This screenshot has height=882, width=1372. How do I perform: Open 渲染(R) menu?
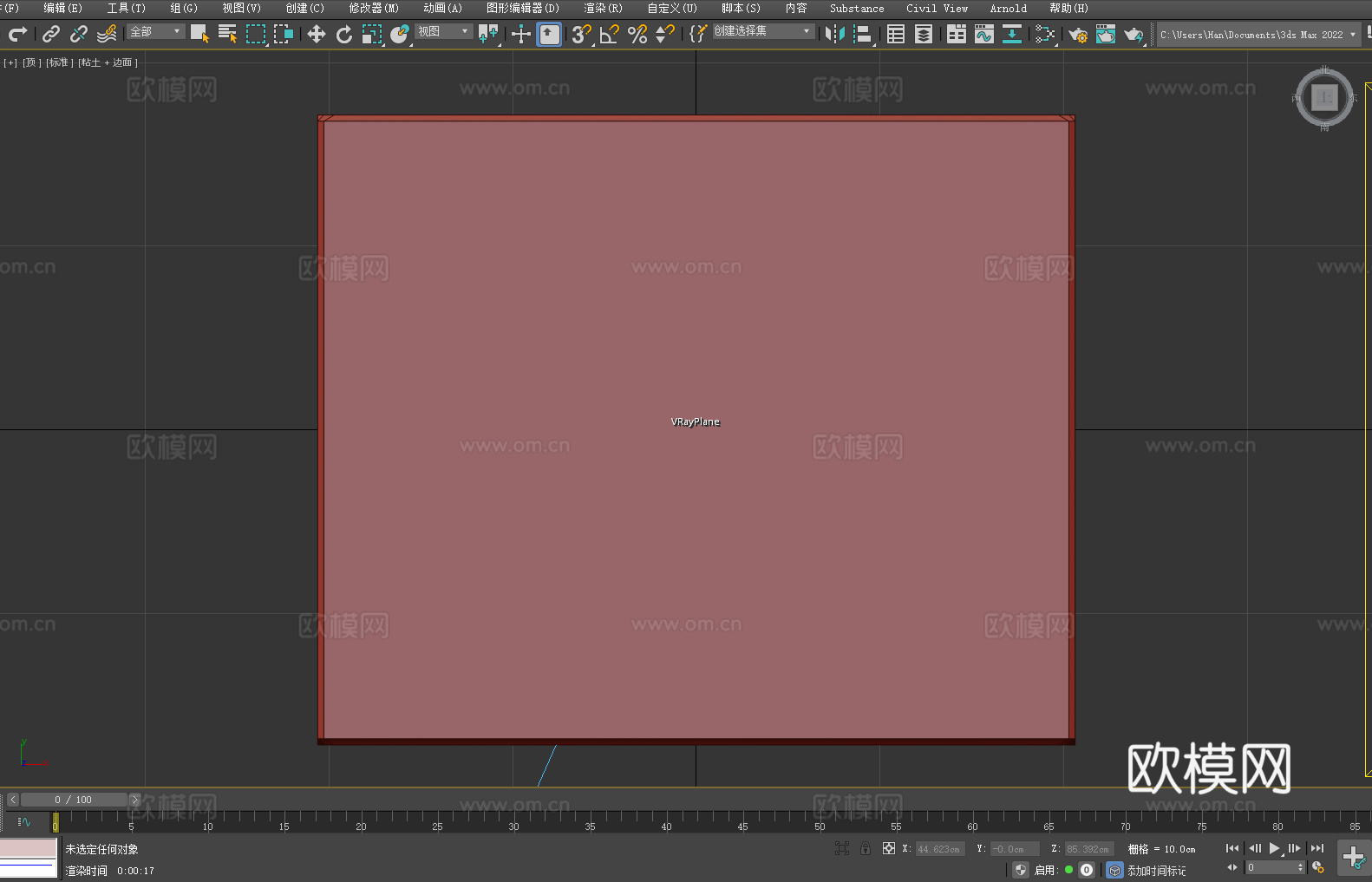click(x=603, y=8)
